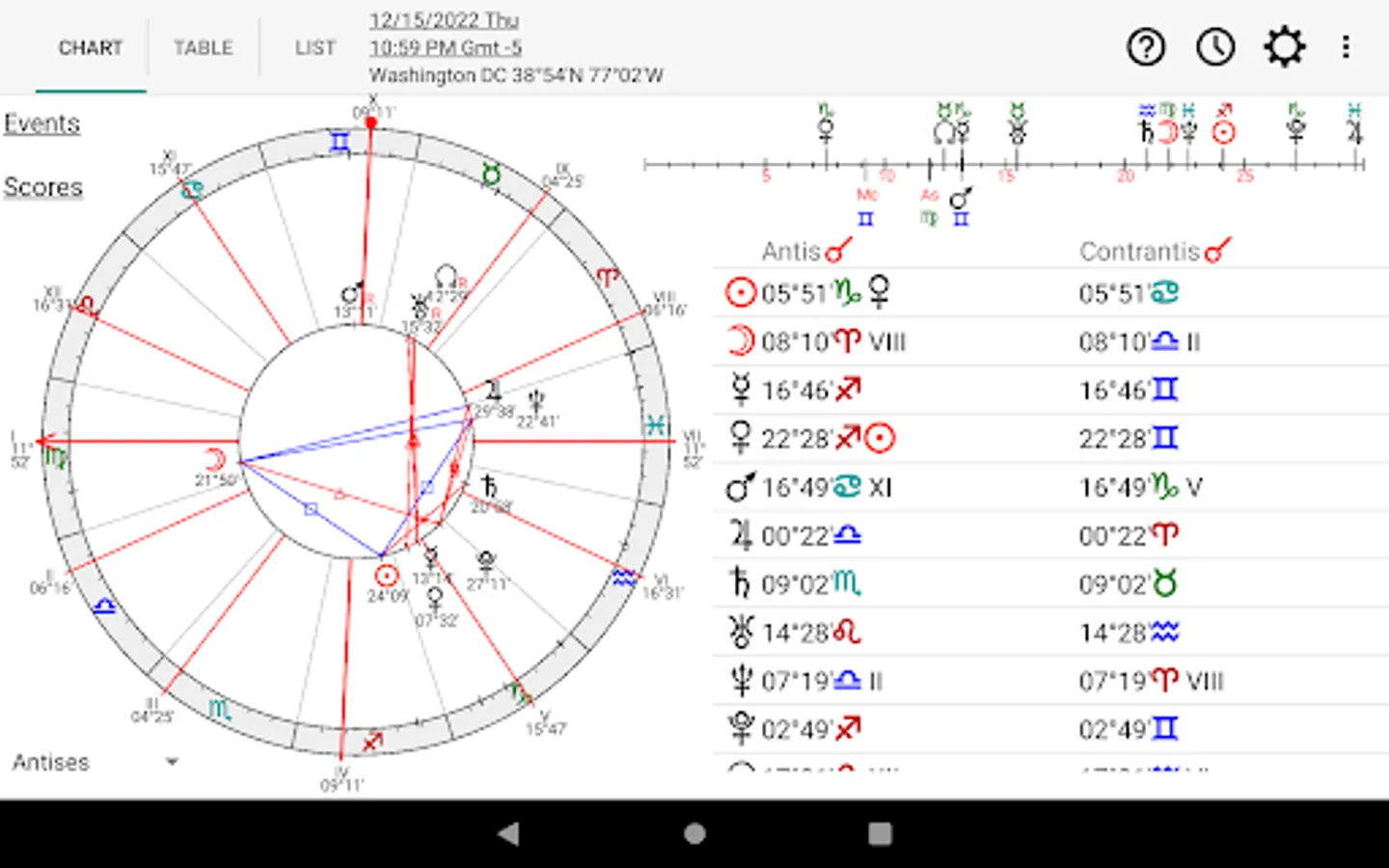
Task: Click the Mars glyph in the chart wheel
Action: tap(353, 293)
